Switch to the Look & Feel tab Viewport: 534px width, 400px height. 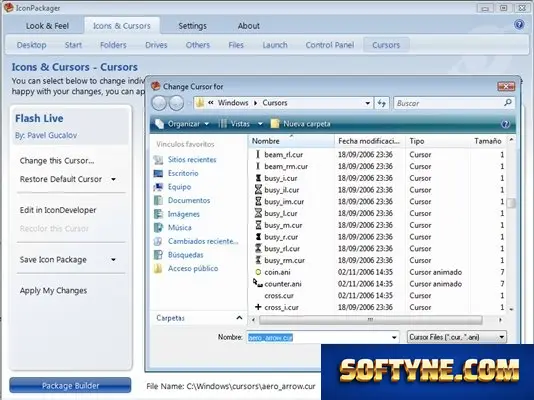click(x=47, y=26)
